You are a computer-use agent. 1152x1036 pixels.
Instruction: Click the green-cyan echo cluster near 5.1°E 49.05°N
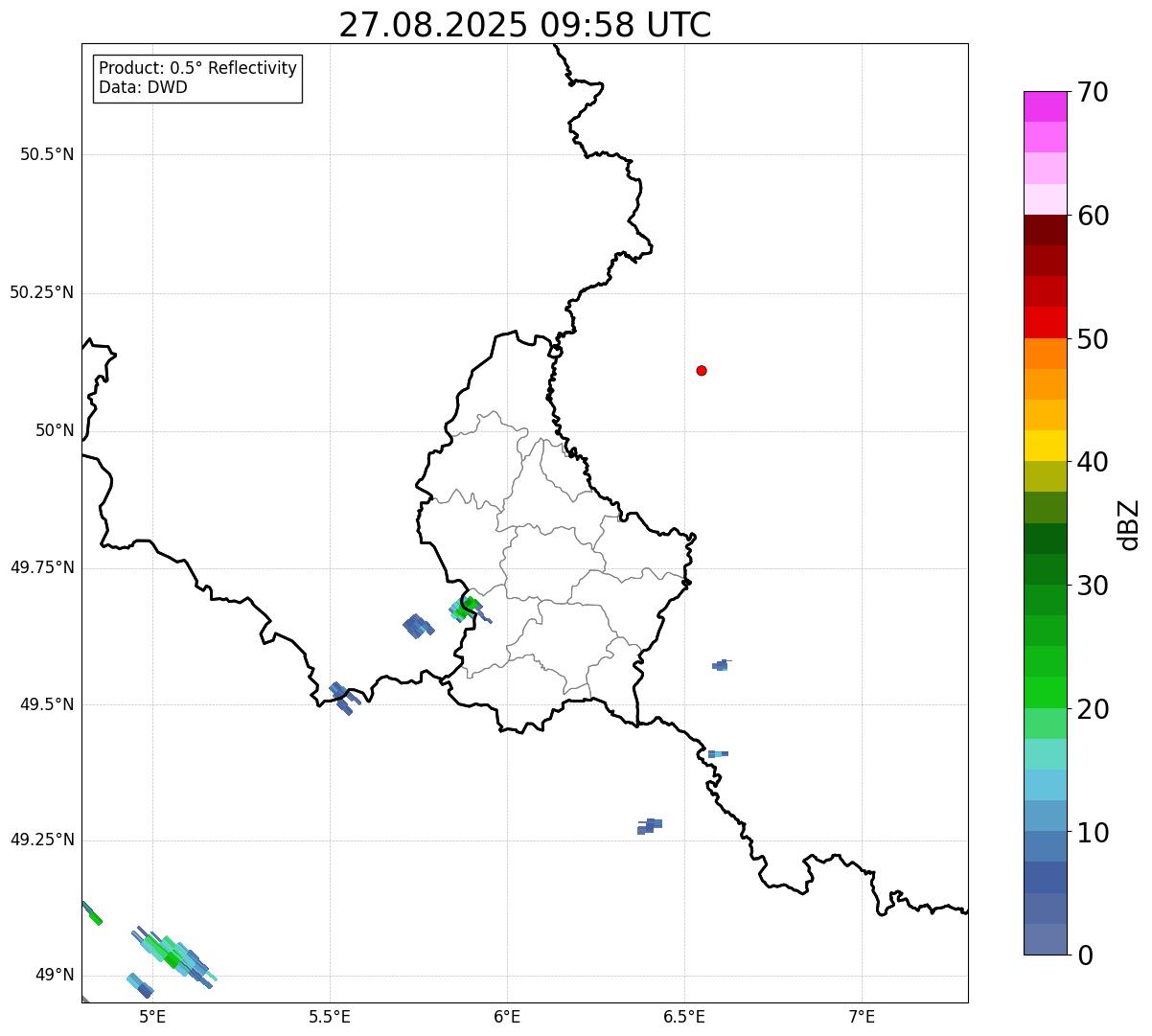[173, 955]
